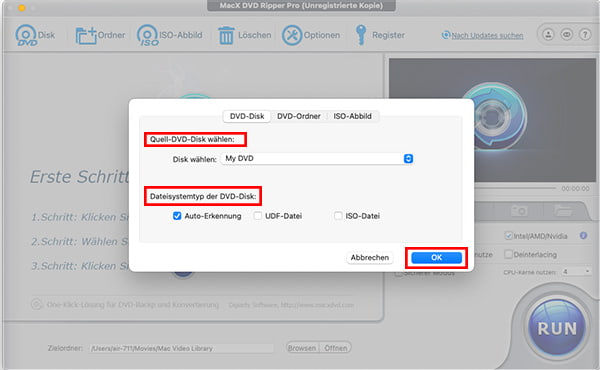Click the Zielordner path input field

[181, 348]
